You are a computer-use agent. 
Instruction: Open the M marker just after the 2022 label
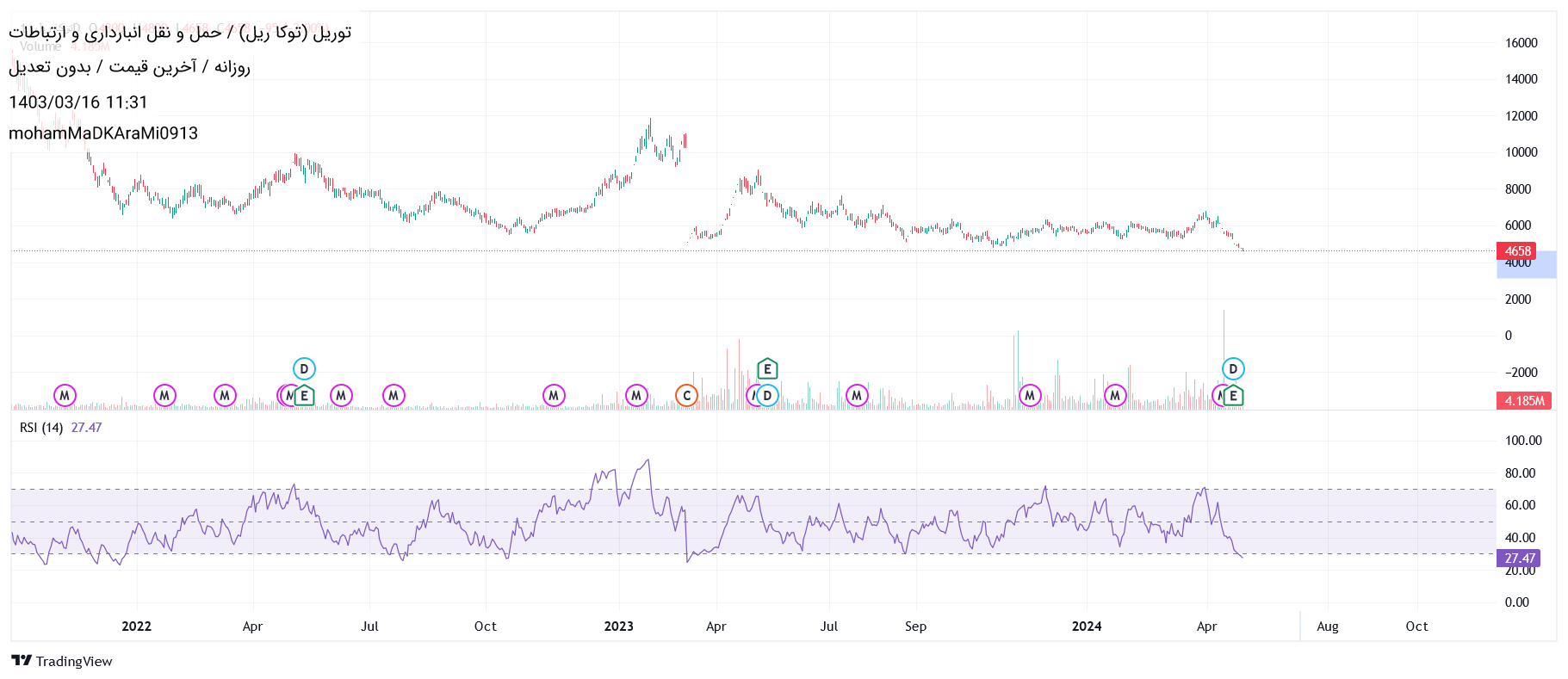pyautogui.click(x=164, y=396)
